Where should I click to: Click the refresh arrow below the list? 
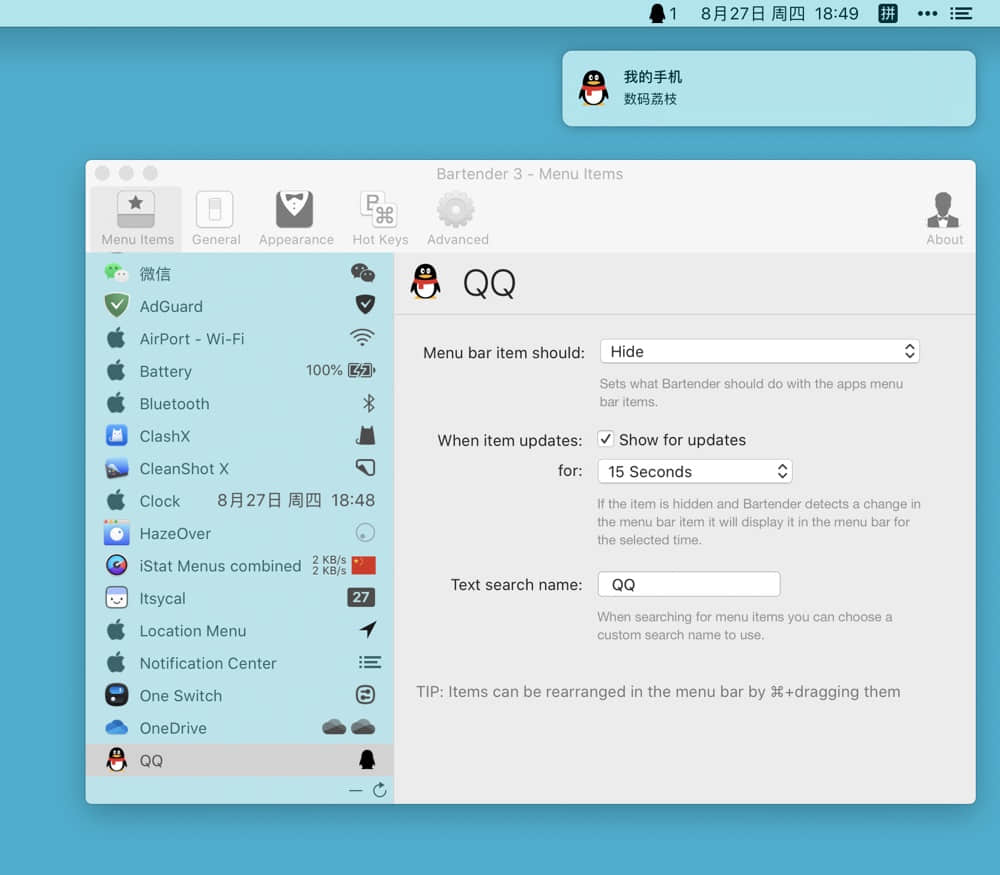[379, 790]
